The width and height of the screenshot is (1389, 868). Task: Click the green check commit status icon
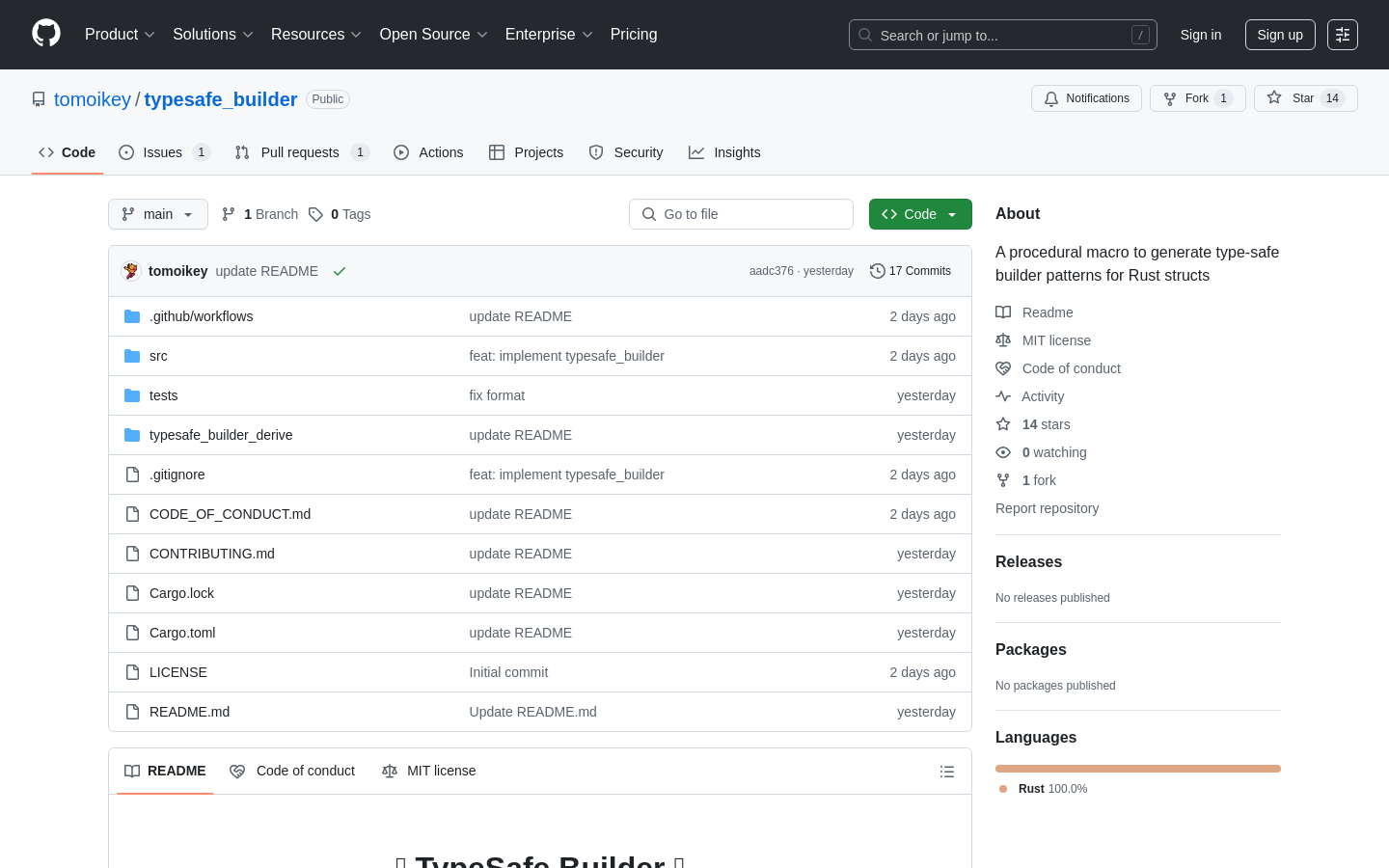pos(340,271)
